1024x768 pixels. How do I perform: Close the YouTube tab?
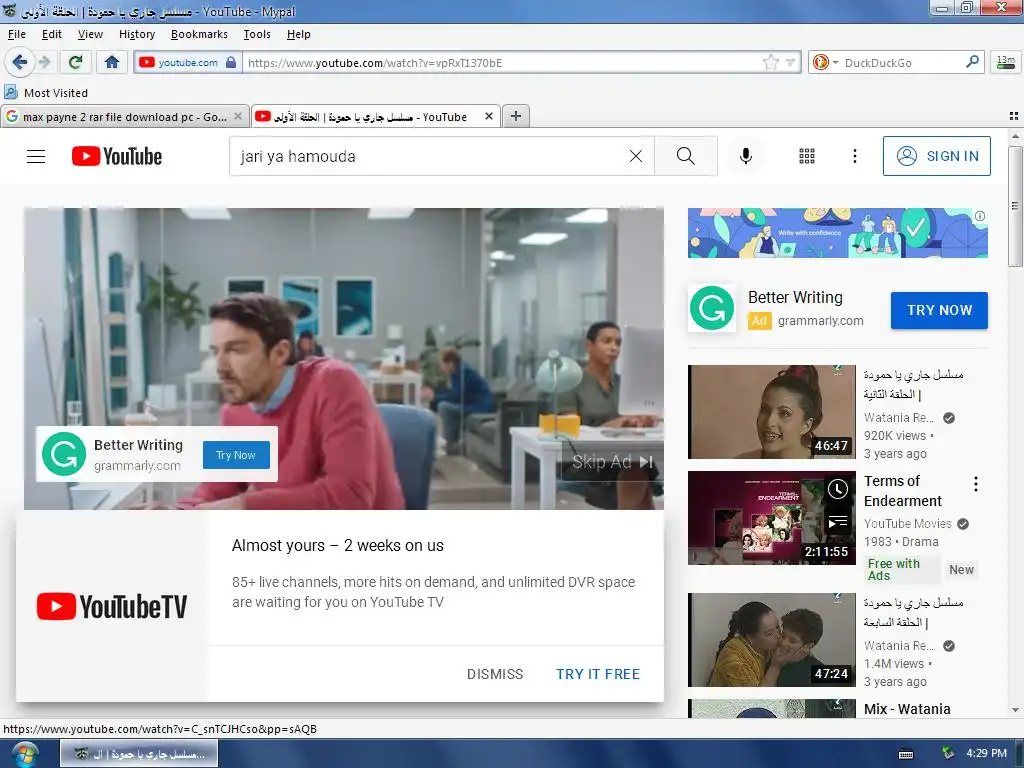(488, 116)
